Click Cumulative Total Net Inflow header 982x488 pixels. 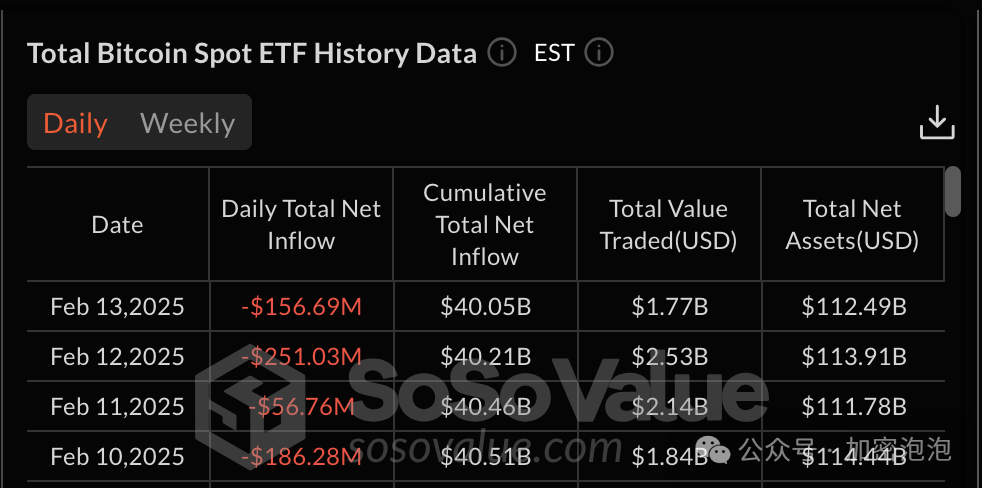point(485,224)
